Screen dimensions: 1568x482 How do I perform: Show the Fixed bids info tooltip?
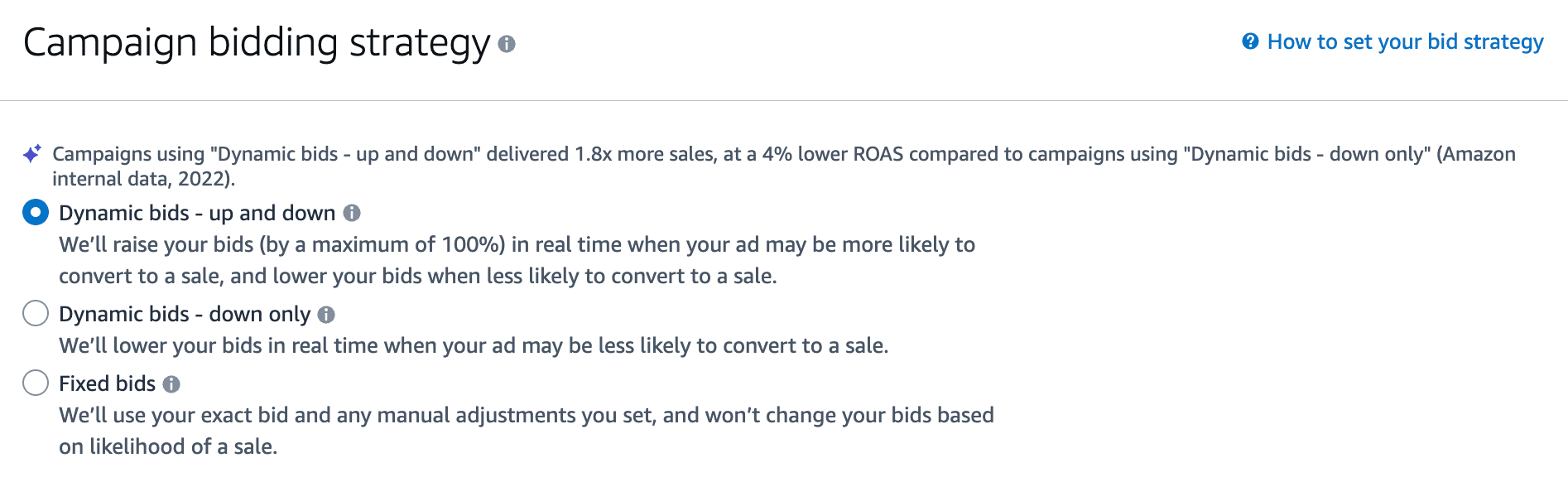point(171,383)
